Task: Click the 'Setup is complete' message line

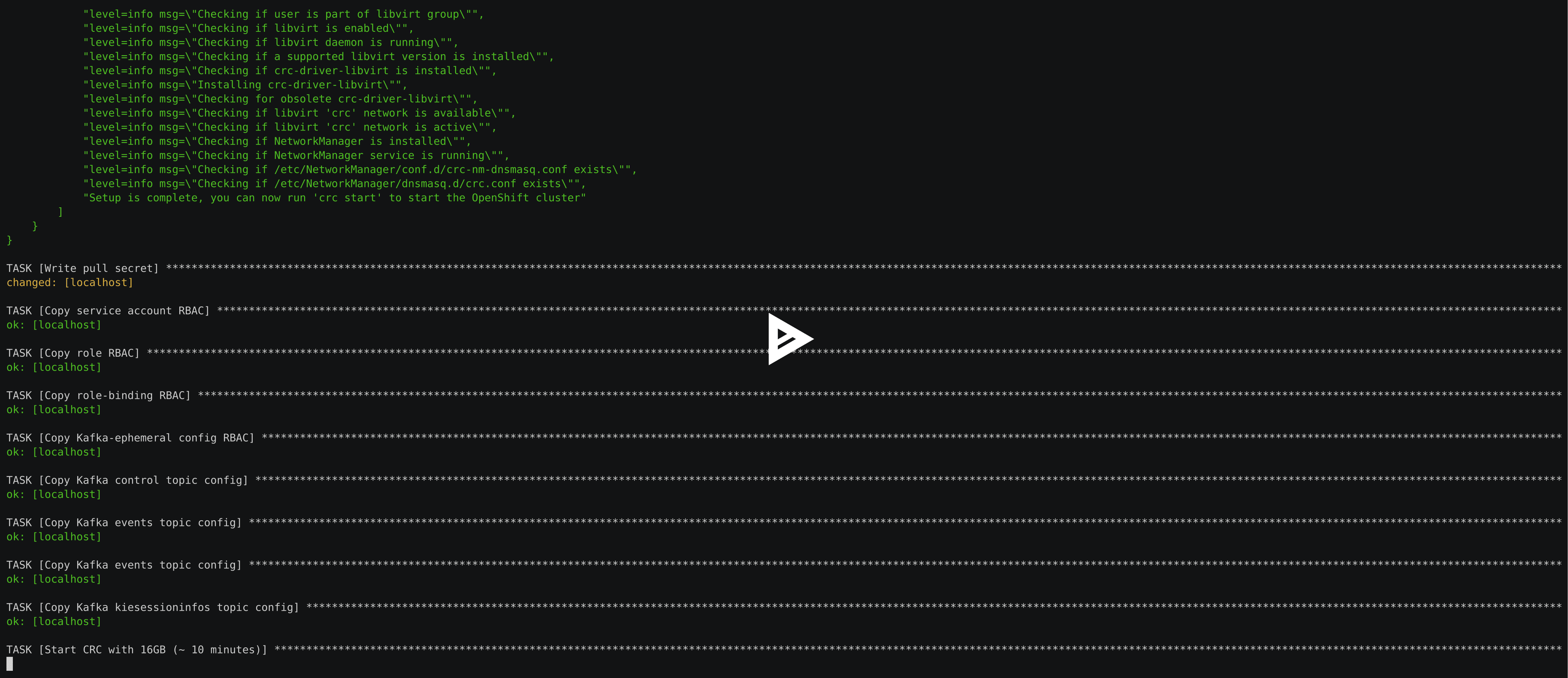Action: [334, 198]
